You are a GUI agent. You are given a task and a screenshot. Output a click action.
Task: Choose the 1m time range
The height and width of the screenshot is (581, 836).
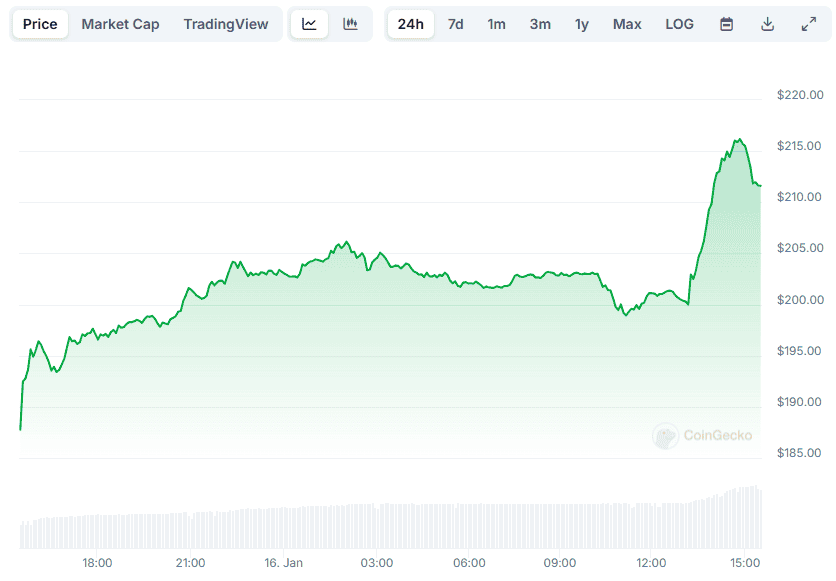[496, 24]
